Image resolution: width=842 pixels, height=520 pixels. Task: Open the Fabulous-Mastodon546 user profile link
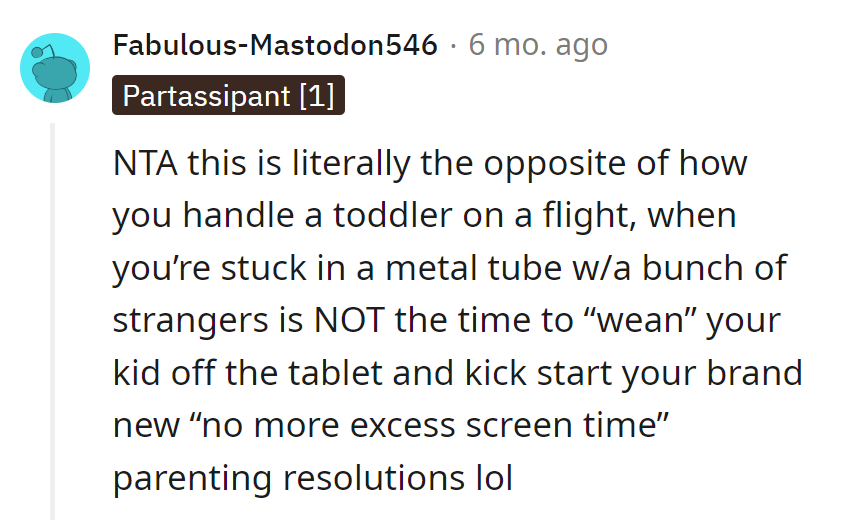pyautogui.click(x=275, y=45)
